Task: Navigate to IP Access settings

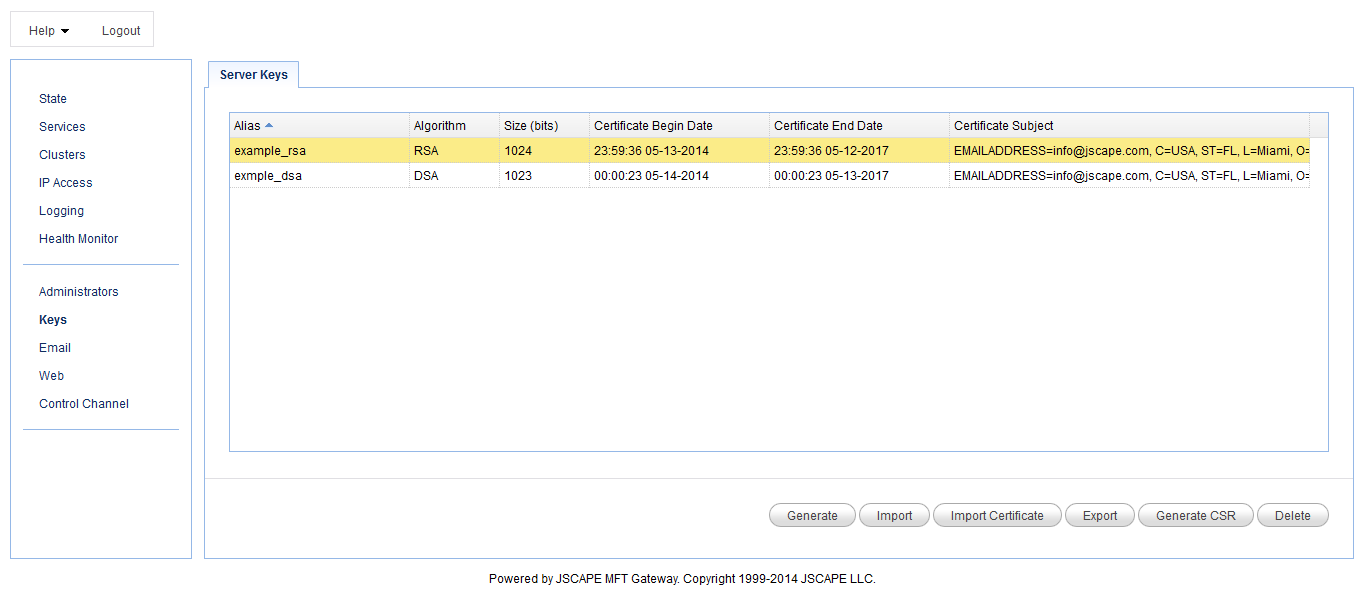Action: [65, 183]
